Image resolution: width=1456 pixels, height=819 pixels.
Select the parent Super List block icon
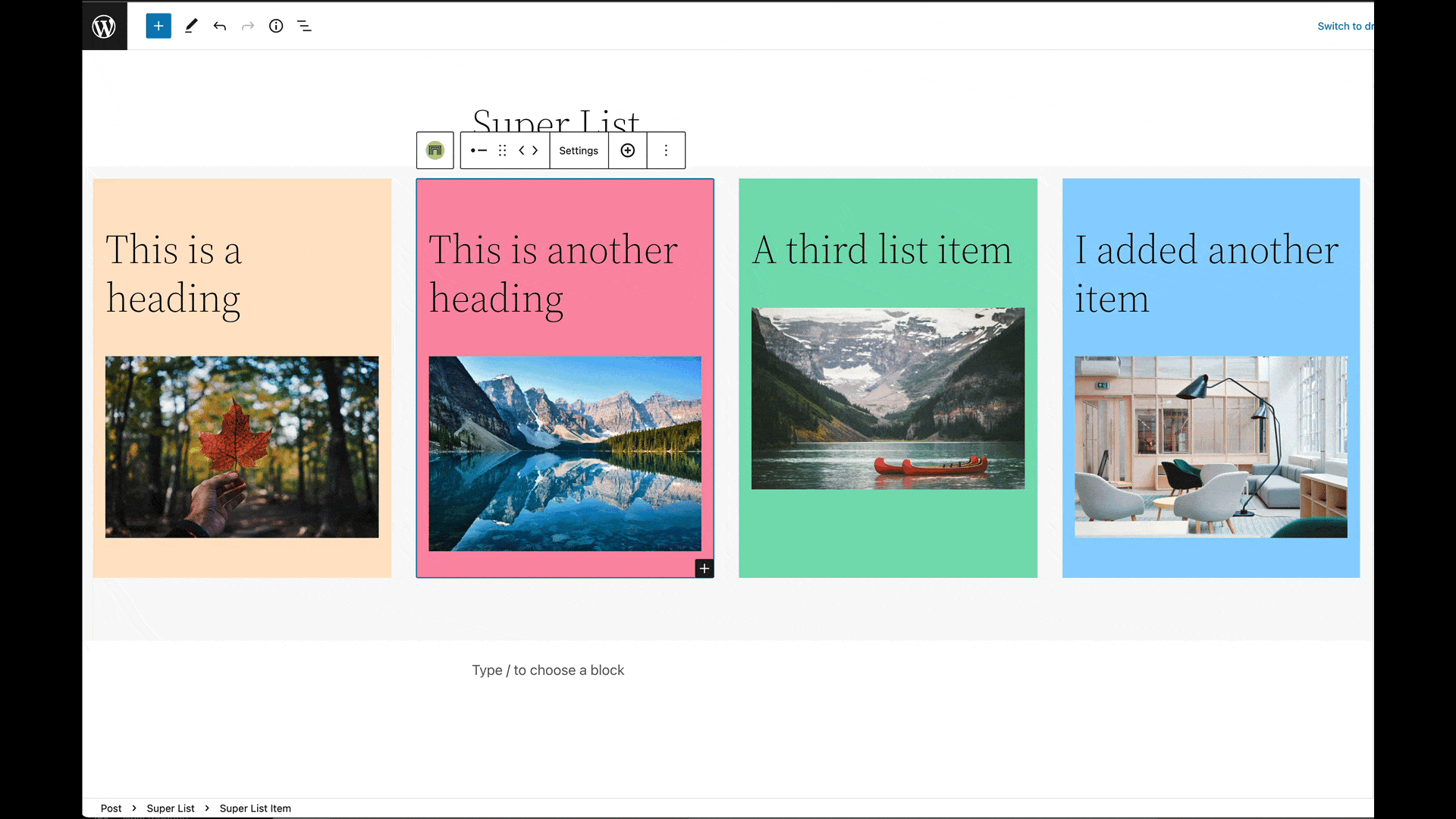(x=435, y=150)
